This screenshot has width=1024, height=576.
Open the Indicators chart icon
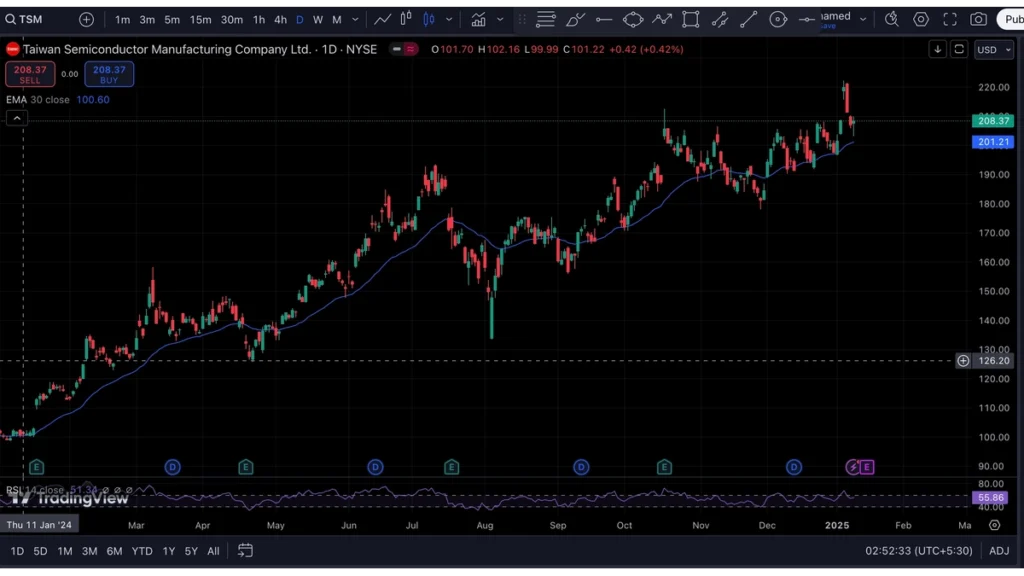[x=479, y=20]
